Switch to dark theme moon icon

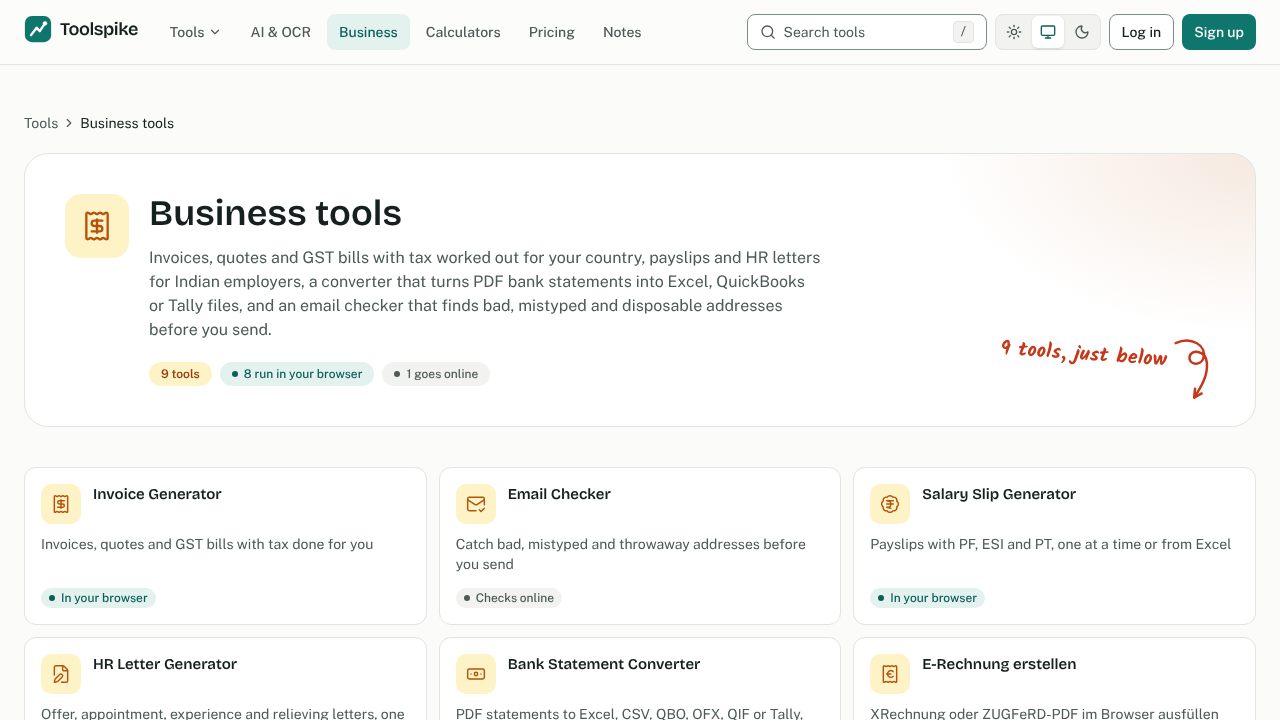click(x=1082, y=32)
